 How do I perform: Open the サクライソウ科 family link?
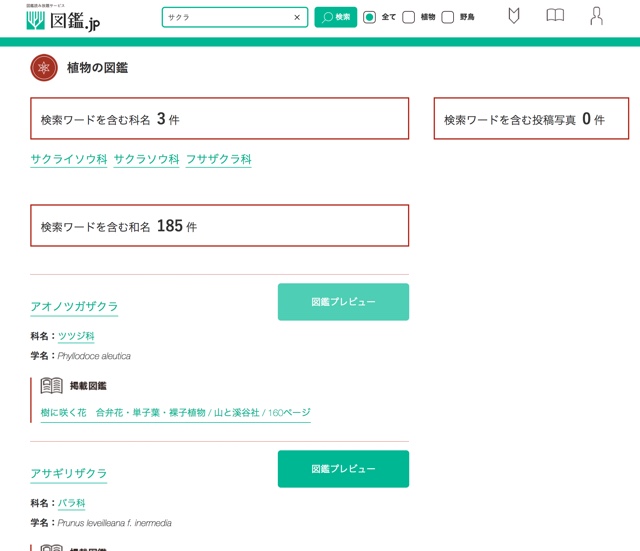click(x=69, y=159)
